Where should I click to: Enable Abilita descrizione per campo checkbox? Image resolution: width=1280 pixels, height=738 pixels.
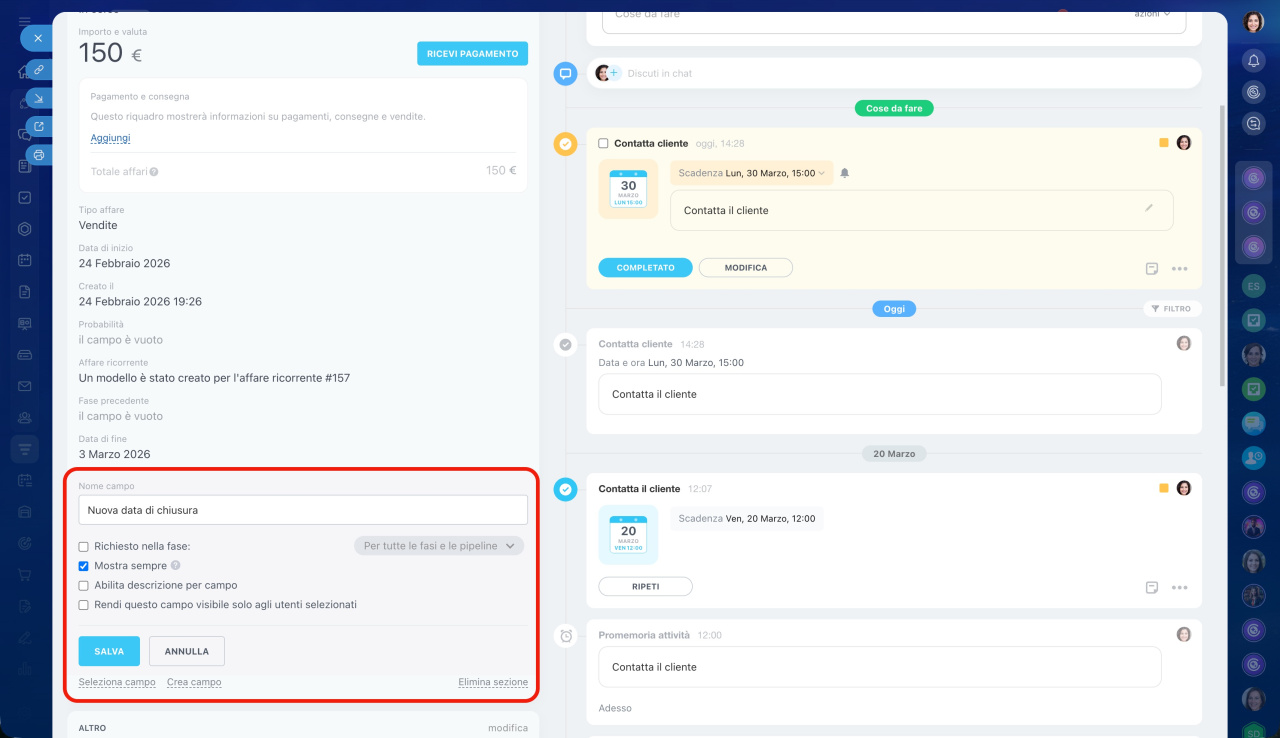click(x=84, y=586)
